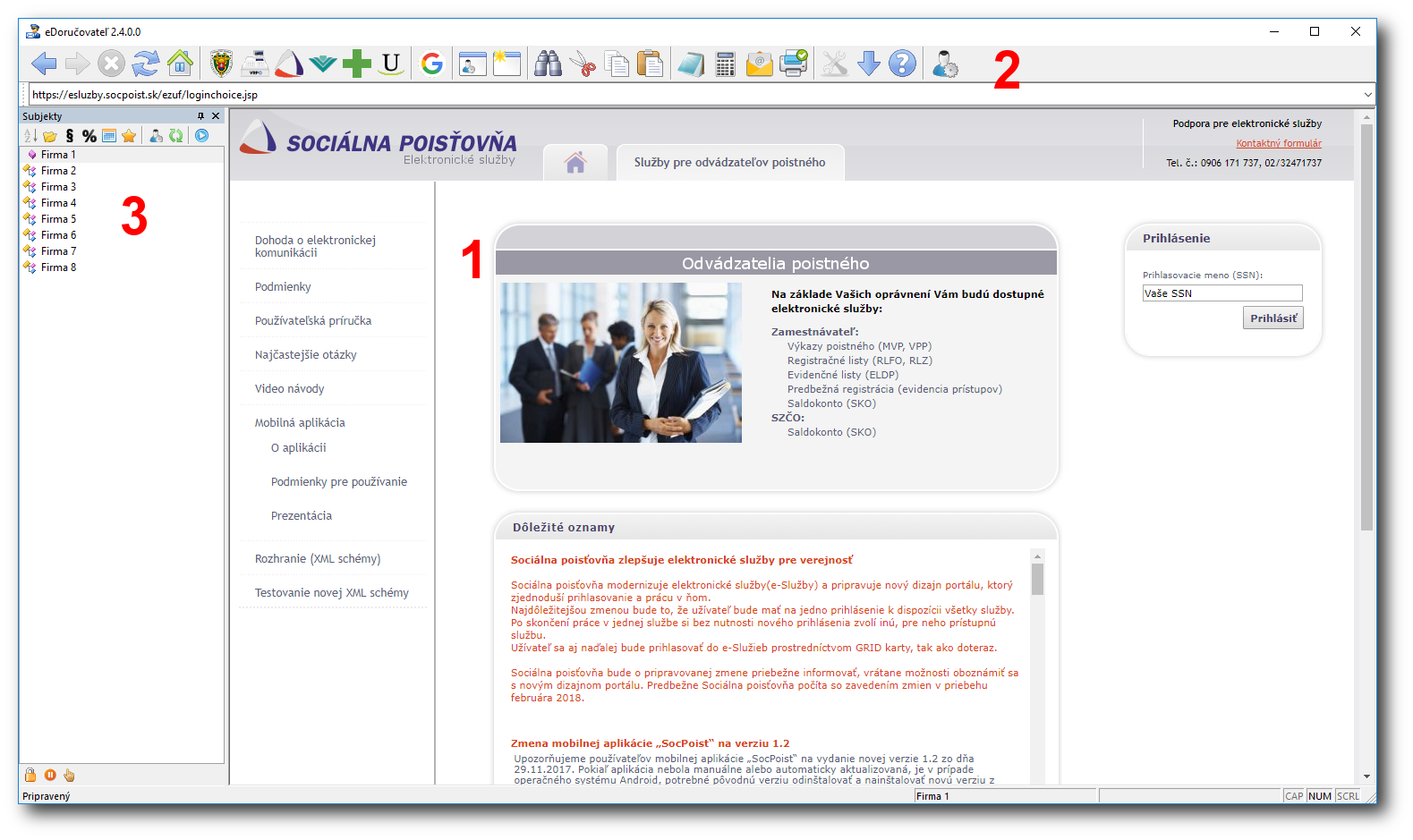1413x840 pixels.
Task: Open the window-with-user toolbar icon
Action: [x=472, y=64]
